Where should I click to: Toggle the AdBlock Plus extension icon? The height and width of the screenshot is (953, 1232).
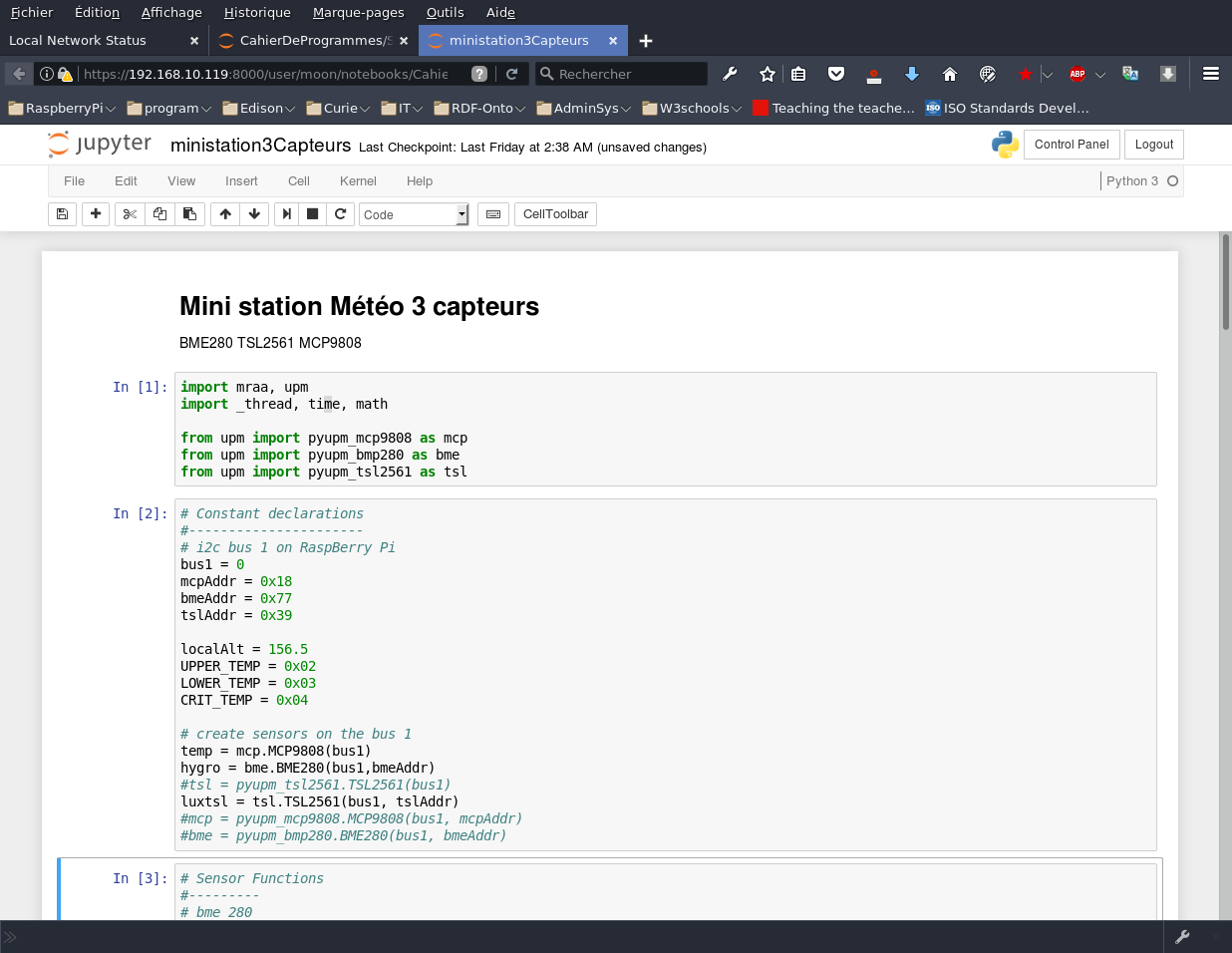[x=1077, y=74]
